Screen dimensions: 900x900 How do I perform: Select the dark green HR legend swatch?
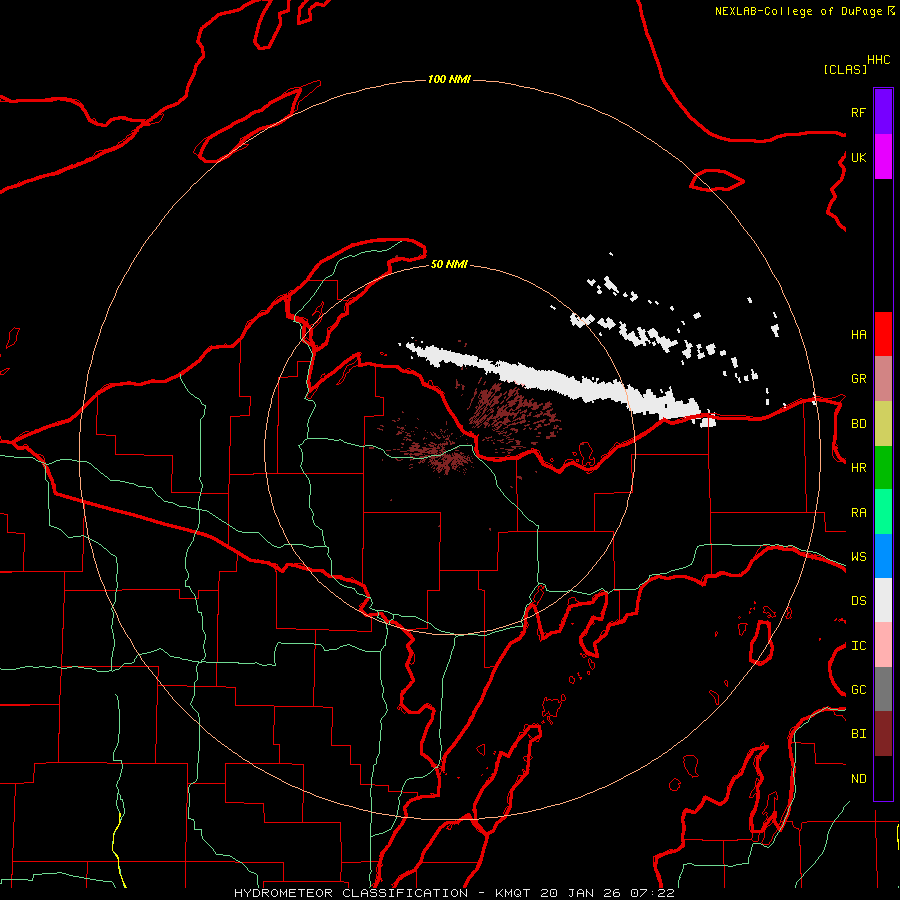pyautogui.click(x=883, y=467)
